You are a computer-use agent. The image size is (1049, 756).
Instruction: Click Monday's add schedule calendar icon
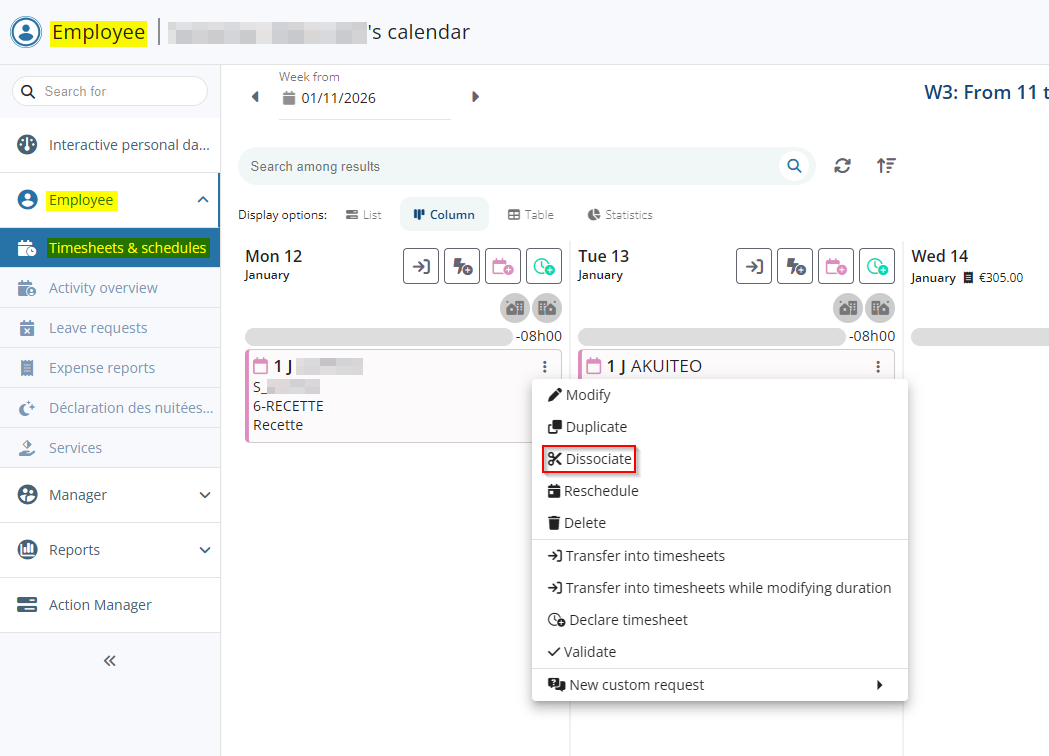point(503,266)
